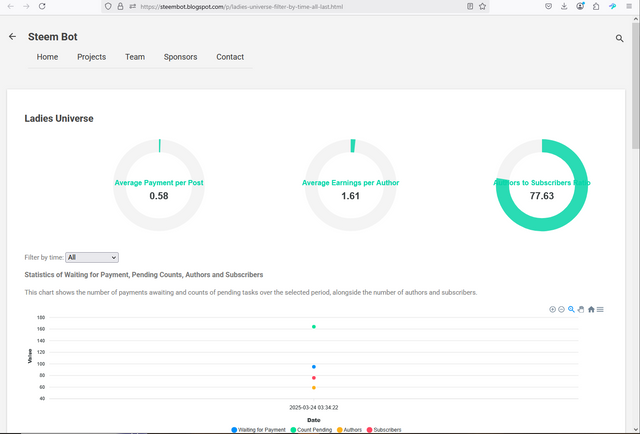
Task: Click the Average Payment per Post gauge
Action: click(x=159, y=185)
